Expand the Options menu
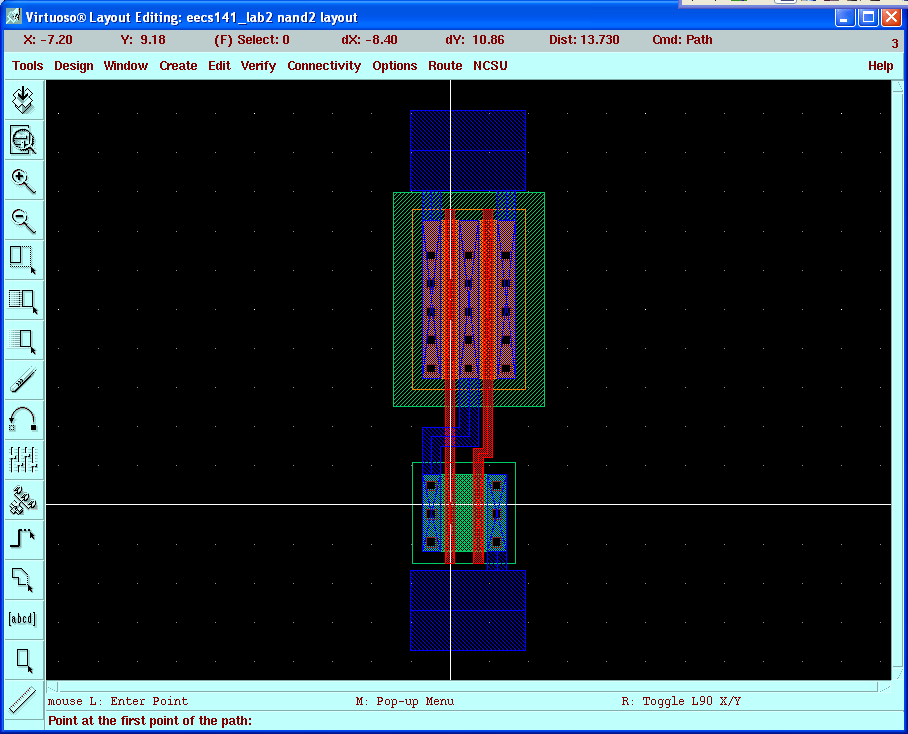The width and height of the screenshot is (908, 734). point(394,66)
